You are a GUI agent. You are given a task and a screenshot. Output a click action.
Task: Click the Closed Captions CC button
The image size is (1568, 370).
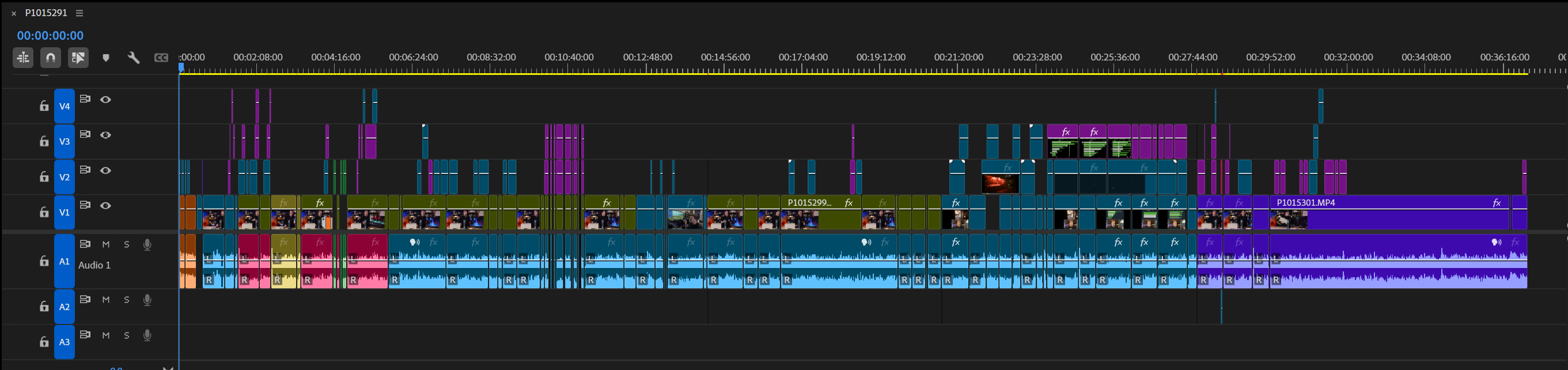point(161,58)
